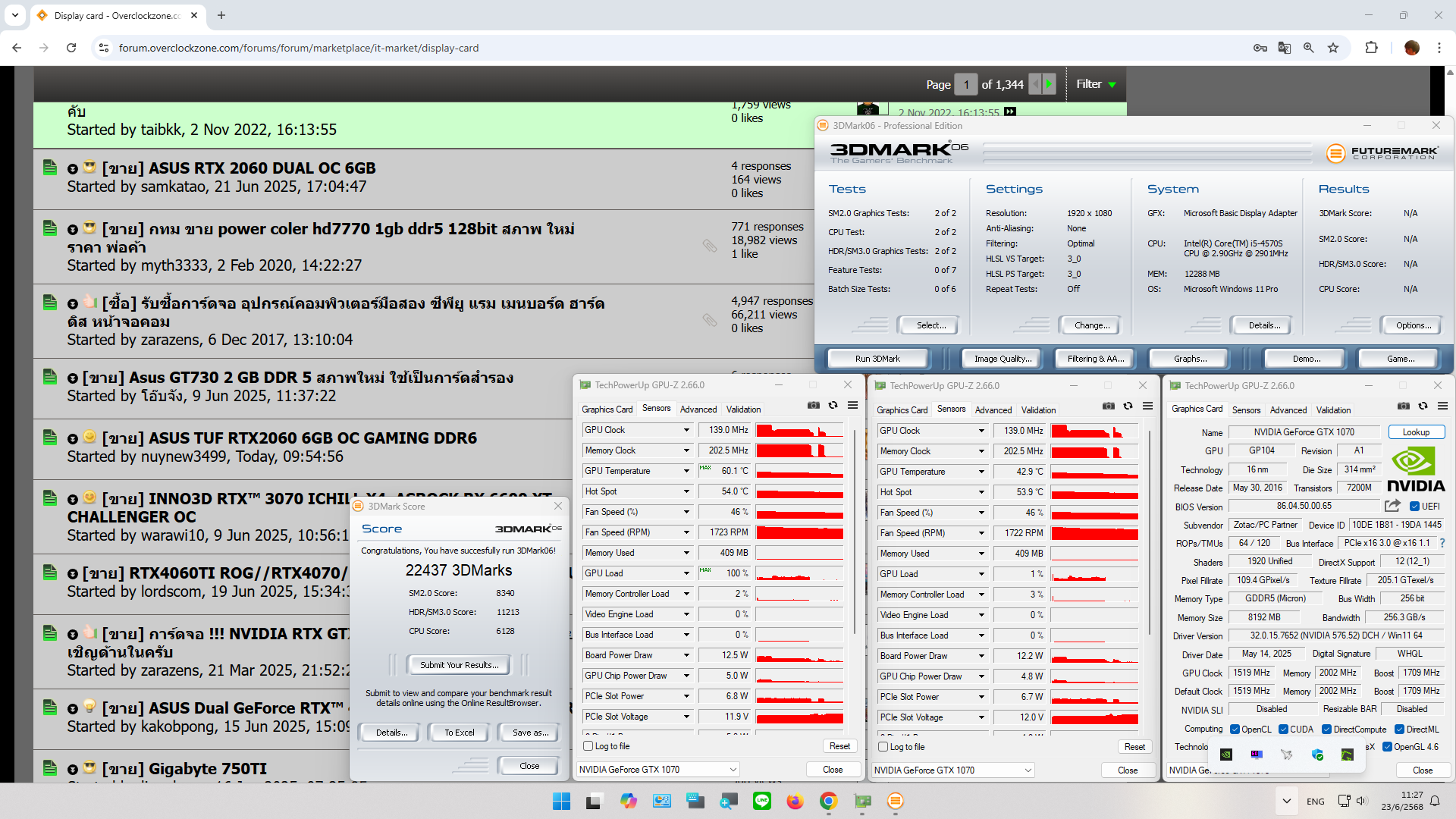
Task: Open hamburger menu in leftmost GPU-Z window
Action: [852, 406]
